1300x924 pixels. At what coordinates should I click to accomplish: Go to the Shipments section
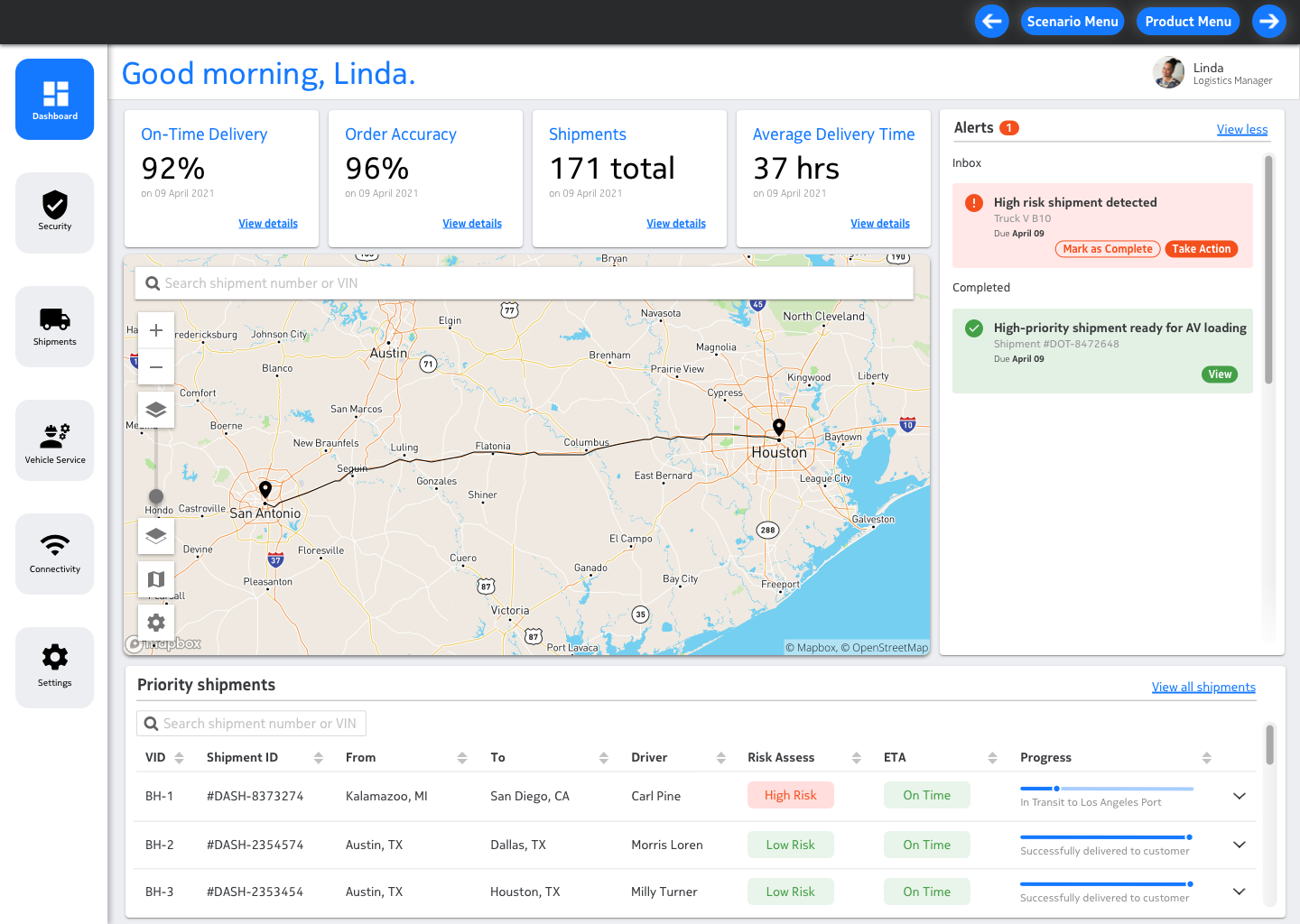55,327
